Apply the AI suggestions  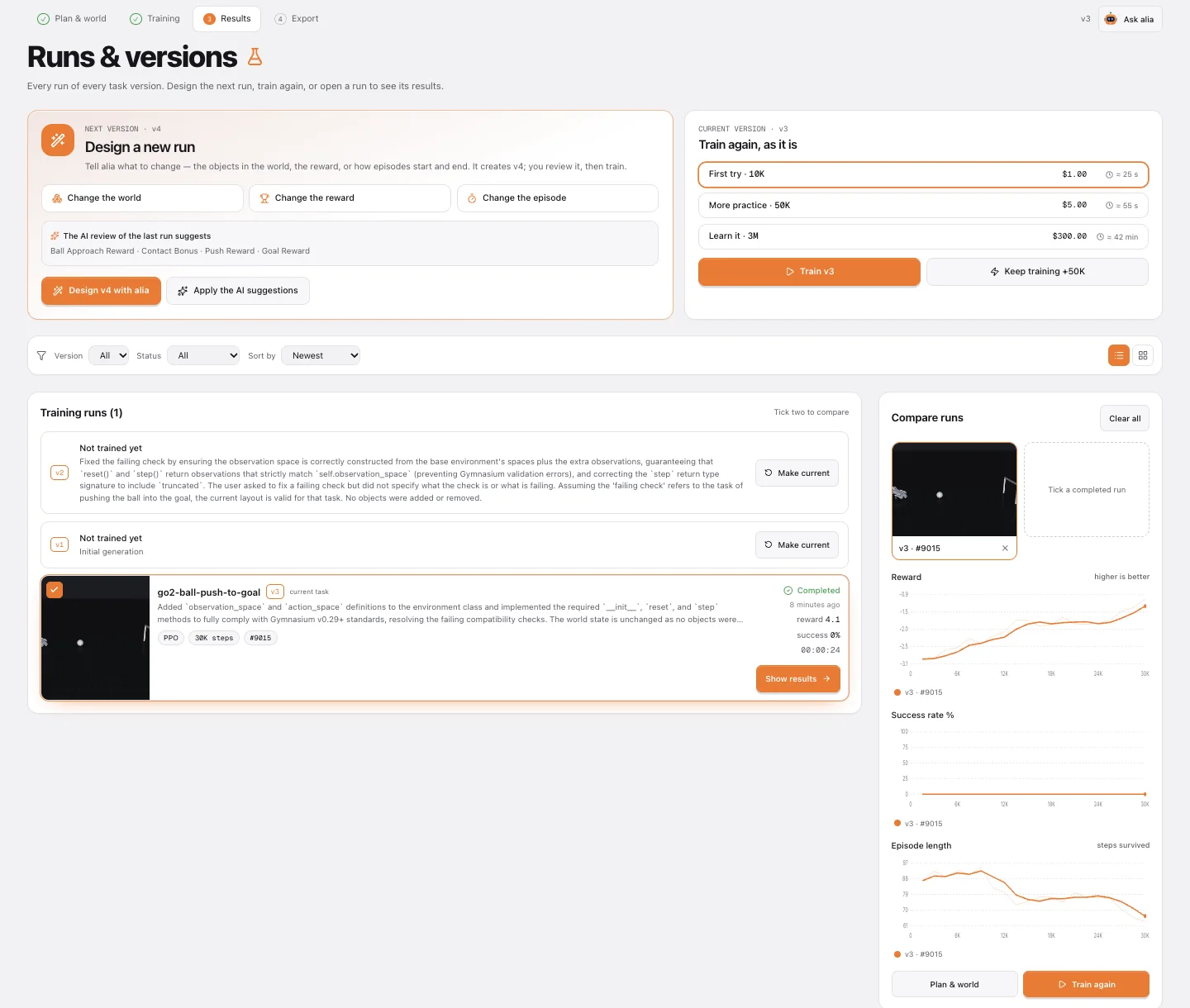(x=238, y=291)
